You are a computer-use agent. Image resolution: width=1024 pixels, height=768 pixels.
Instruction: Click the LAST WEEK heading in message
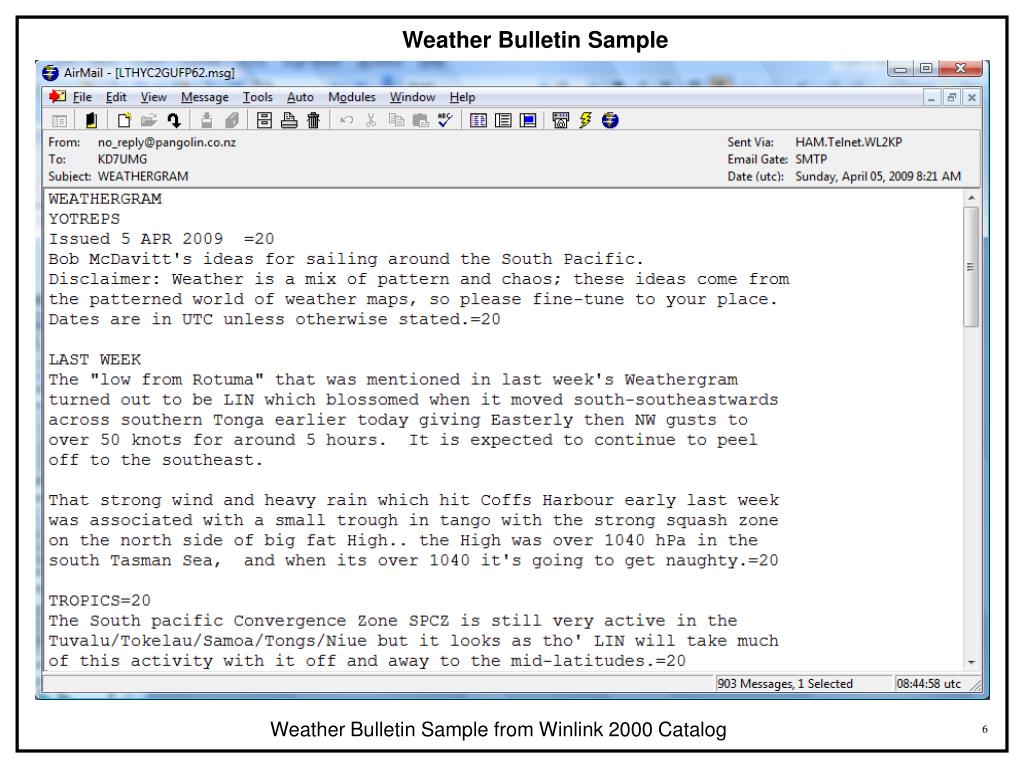95,360
